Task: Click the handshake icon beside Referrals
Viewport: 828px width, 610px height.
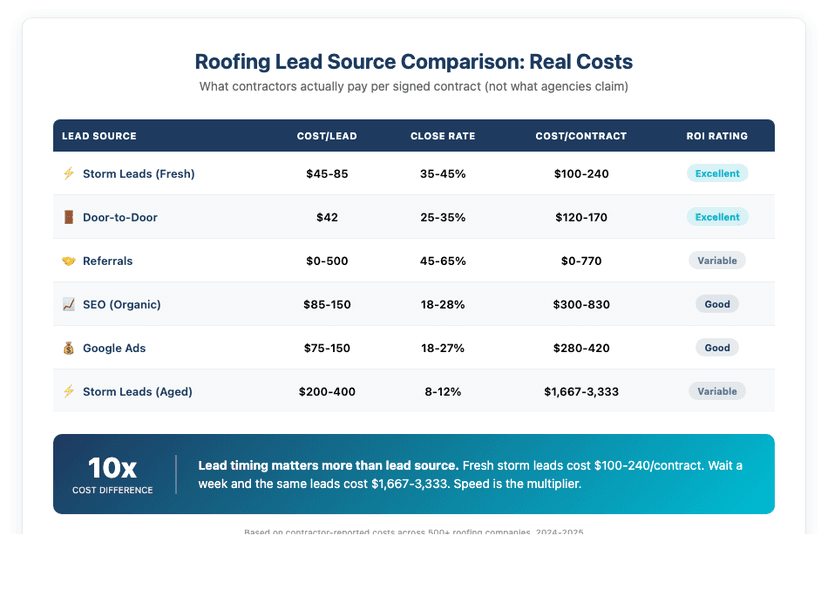Action: point(69,261)
